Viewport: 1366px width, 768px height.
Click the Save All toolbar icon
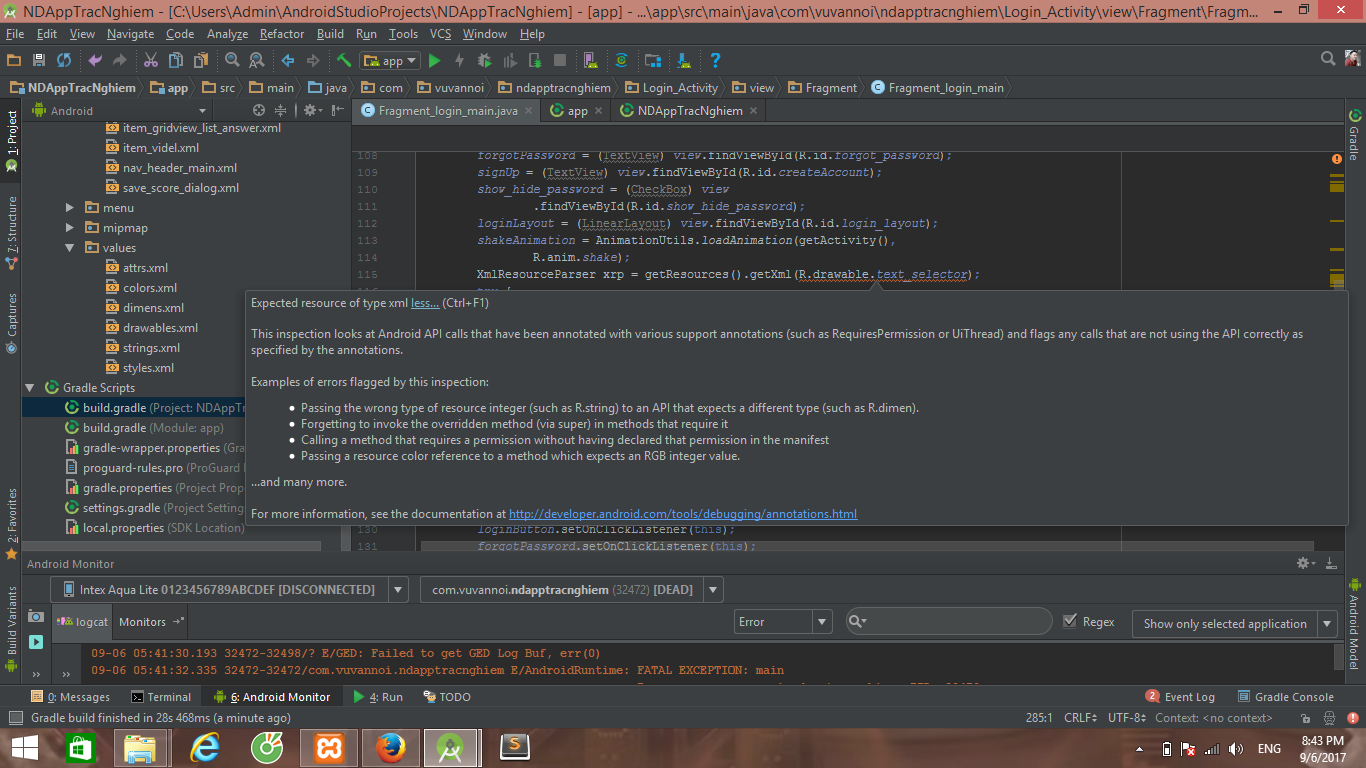tap(39, 61)
